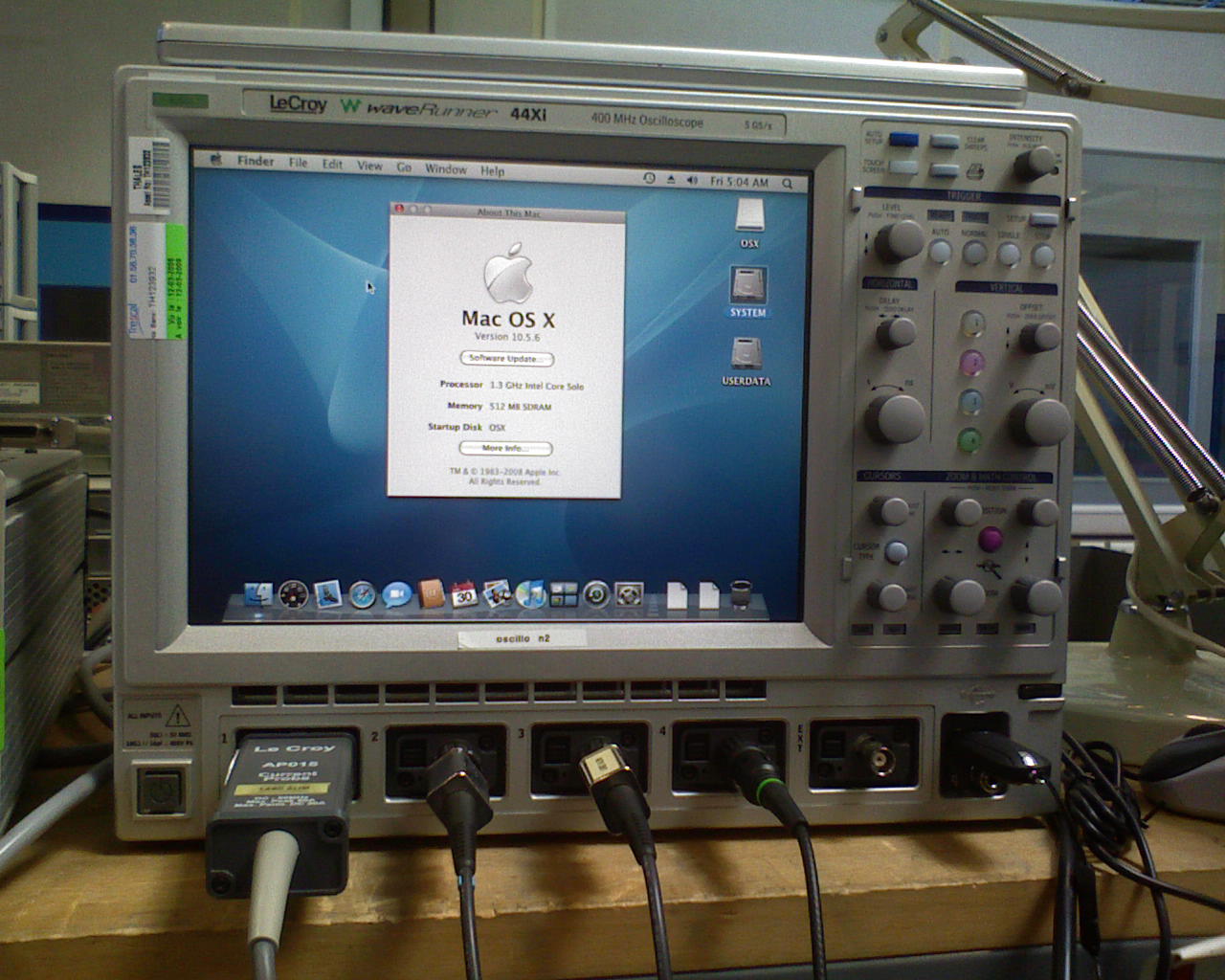The width and height of the screenshot is (1225, 980).
Task: Open Address Book in the Dock
Action: pos(430,594)
